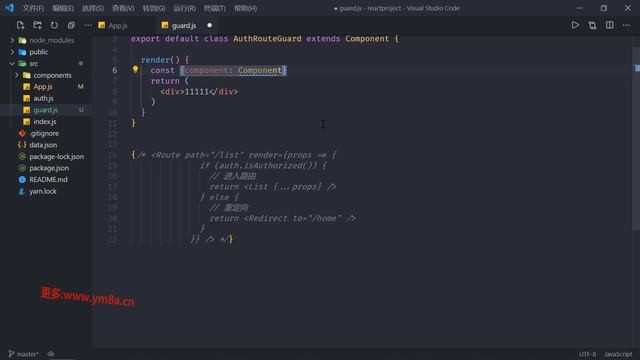Open the 选择(S) menu

tap(93, 8)
